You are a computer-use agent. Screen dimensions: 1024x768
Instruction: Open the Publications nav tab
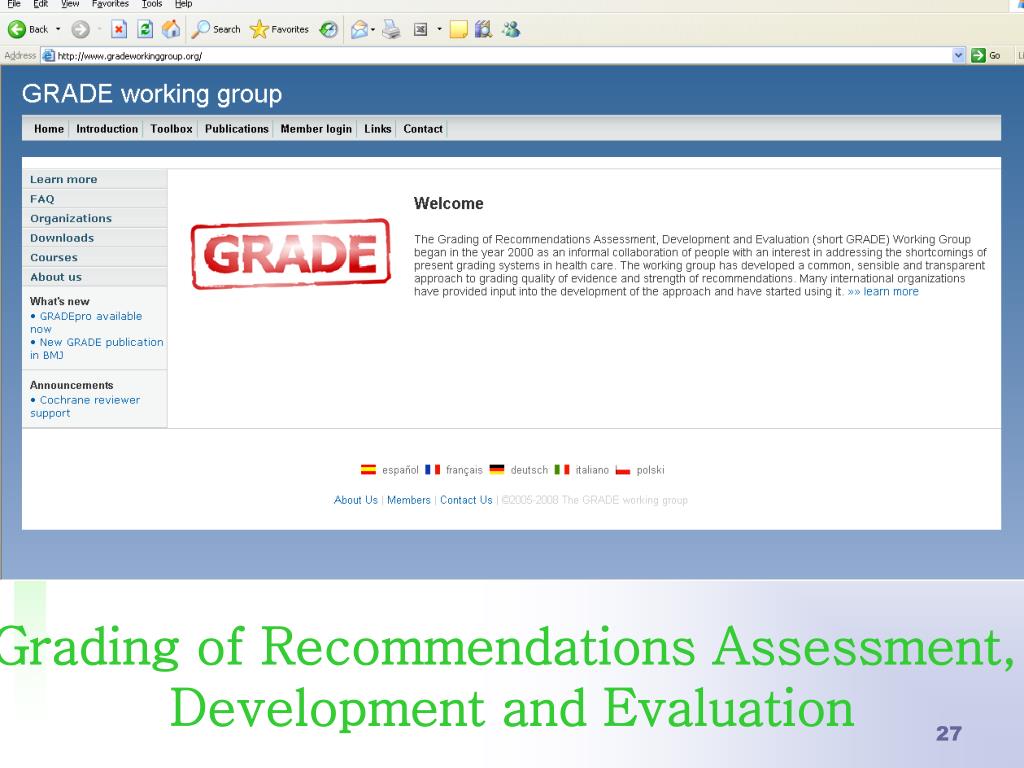236,129
